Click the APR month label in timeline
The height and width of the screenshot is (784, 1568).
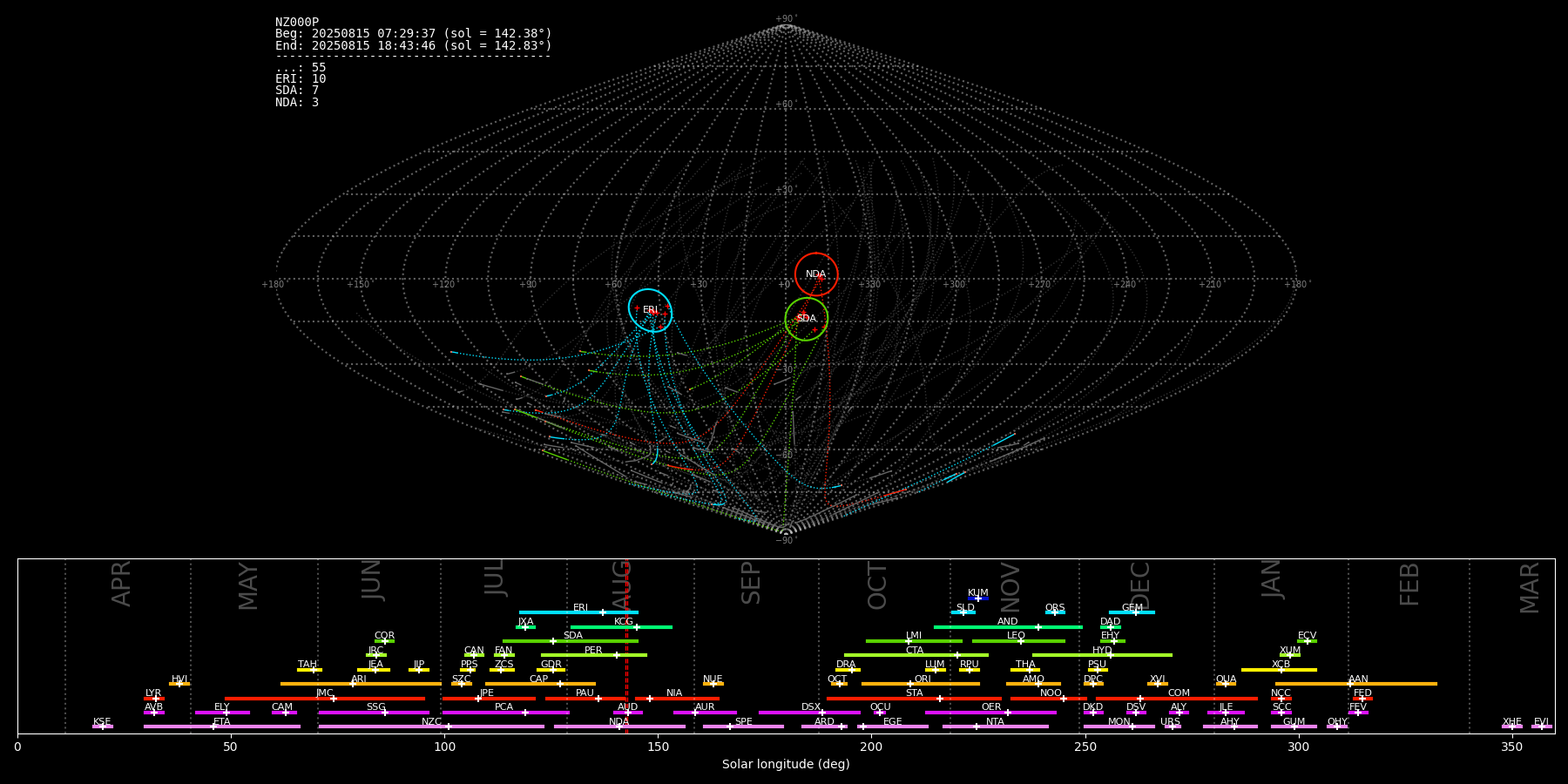[x=121, y=584]
